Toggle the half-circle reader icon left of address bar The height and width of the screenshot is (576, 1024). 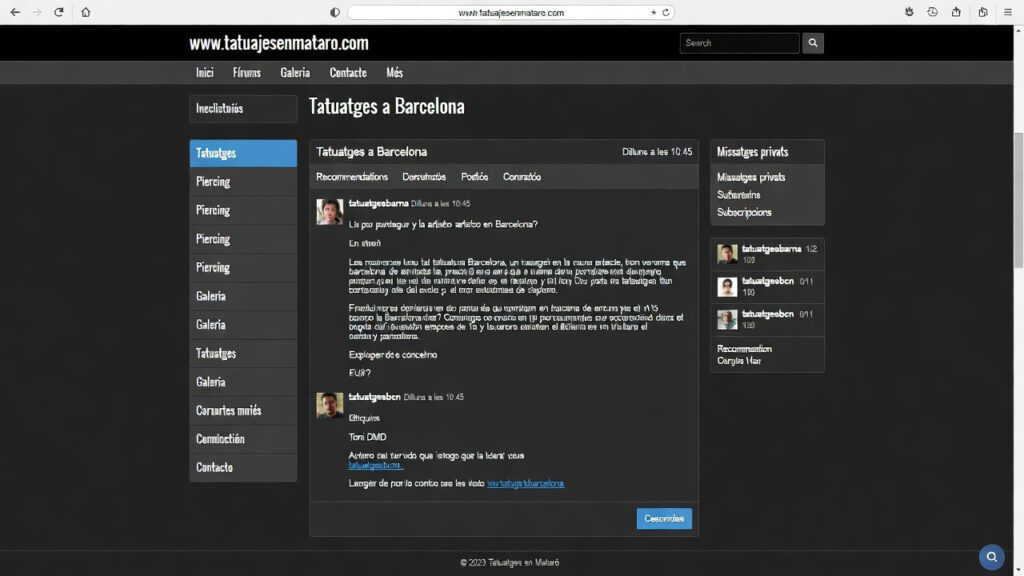(x=335, y=12)
